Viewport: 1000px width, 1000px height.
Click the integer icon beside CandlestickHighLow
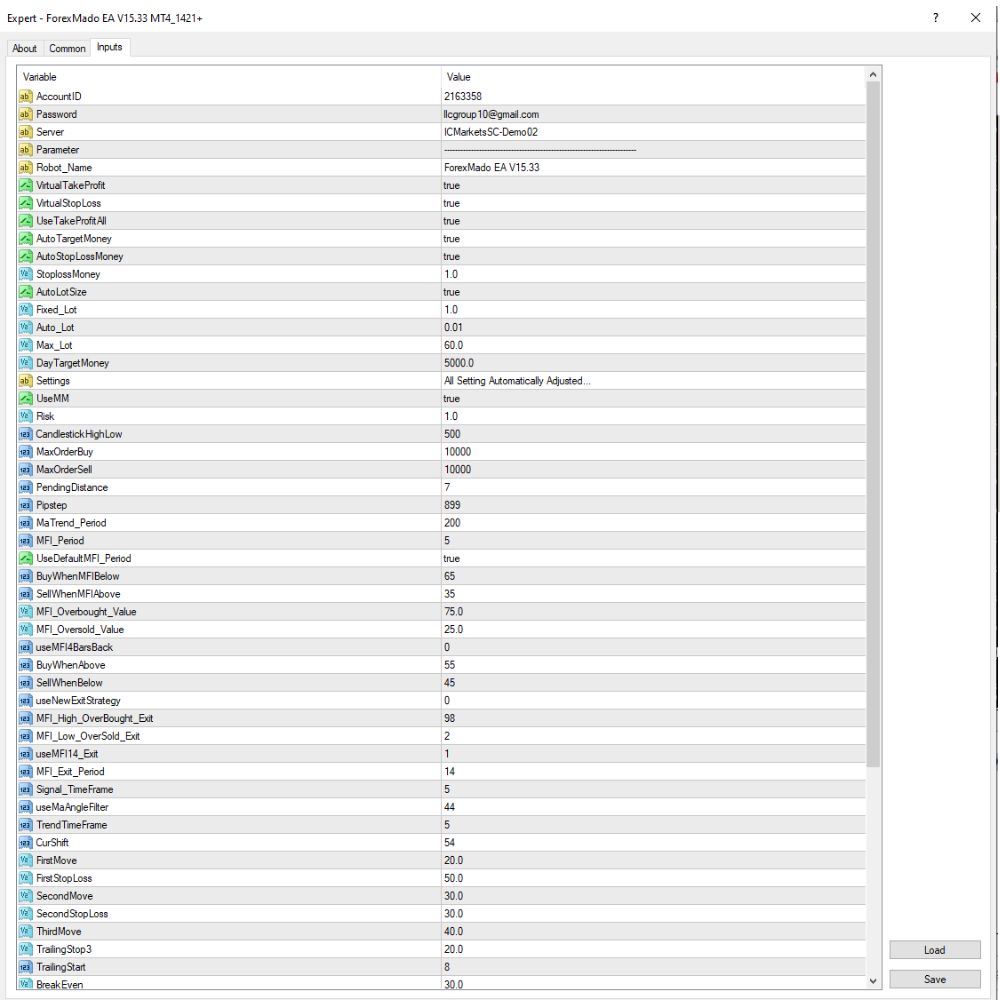click(26, 434)
